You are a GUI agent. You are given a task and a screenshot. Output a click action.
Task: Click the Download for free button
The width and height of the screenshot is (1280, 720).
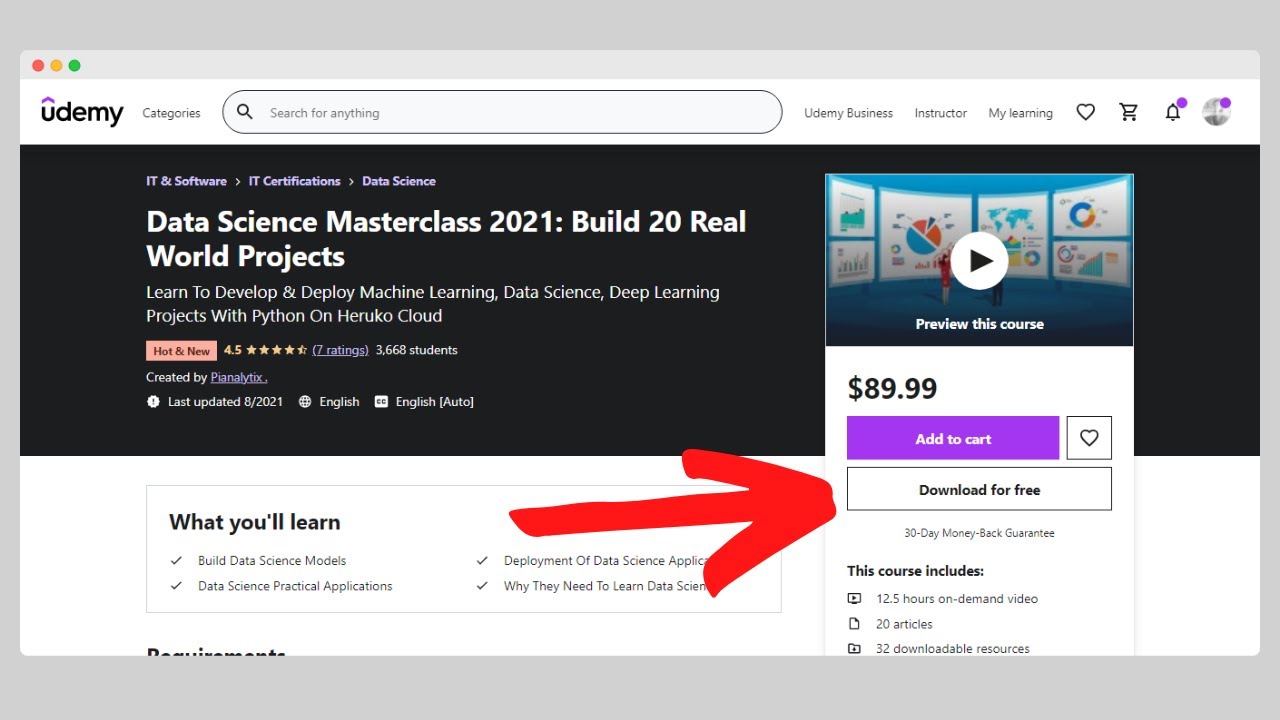coord(979,489)
